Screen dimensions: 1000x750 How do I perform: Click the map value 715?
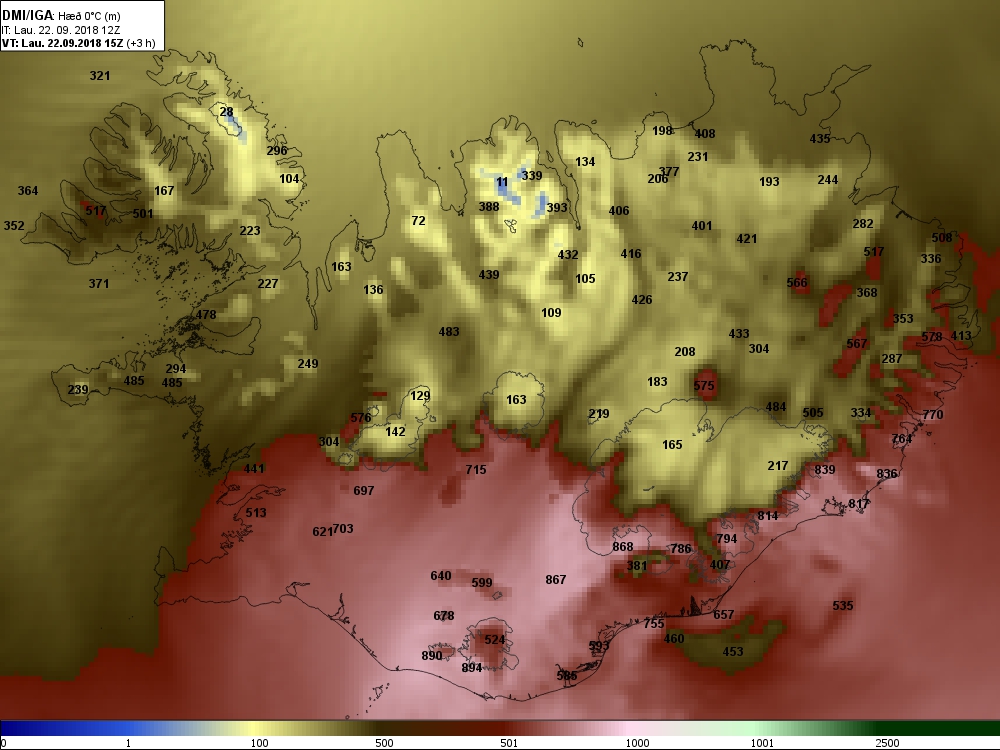(x=476, y=470)
